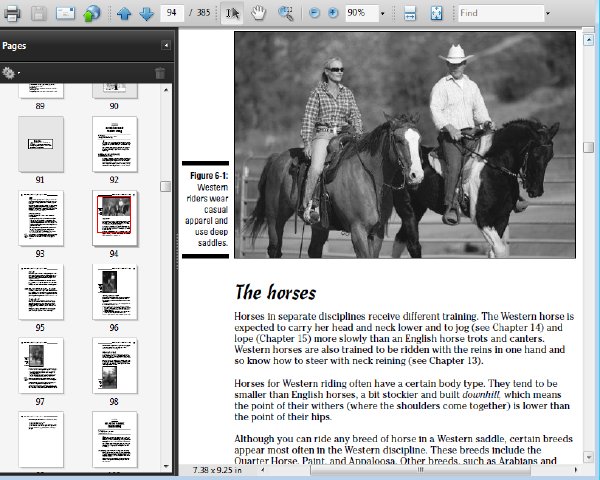Open page 96 thumbnail

click(114, 292)
